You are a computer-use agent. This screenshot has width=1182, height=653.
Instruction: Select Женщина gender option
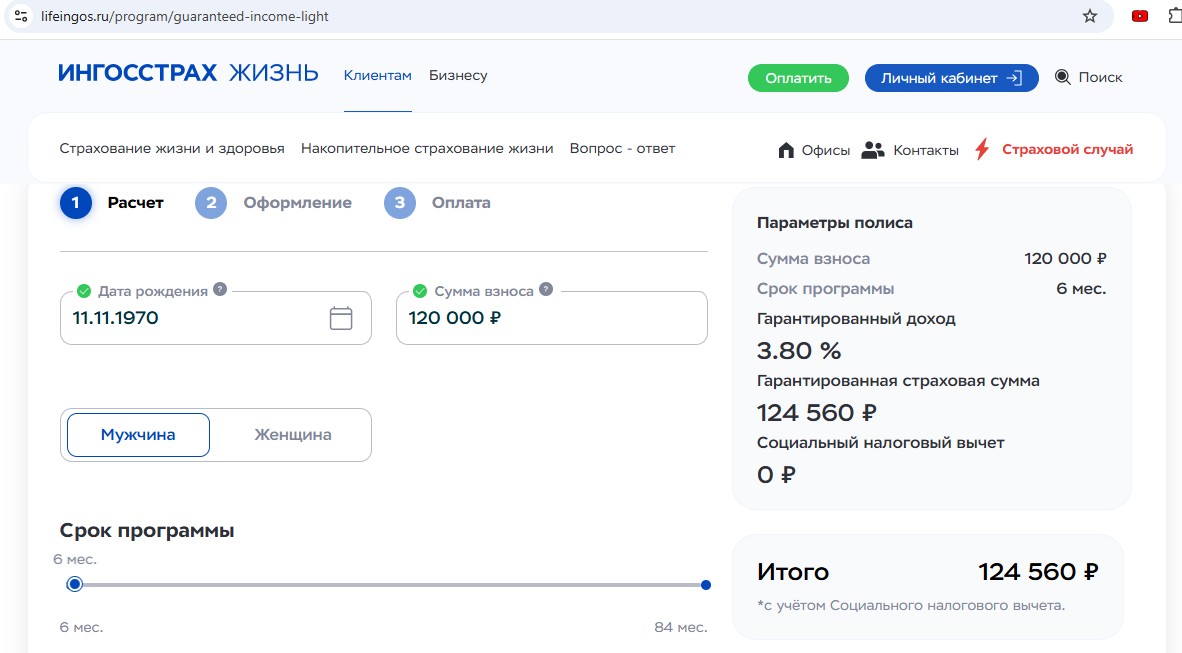tap(292, 435)
